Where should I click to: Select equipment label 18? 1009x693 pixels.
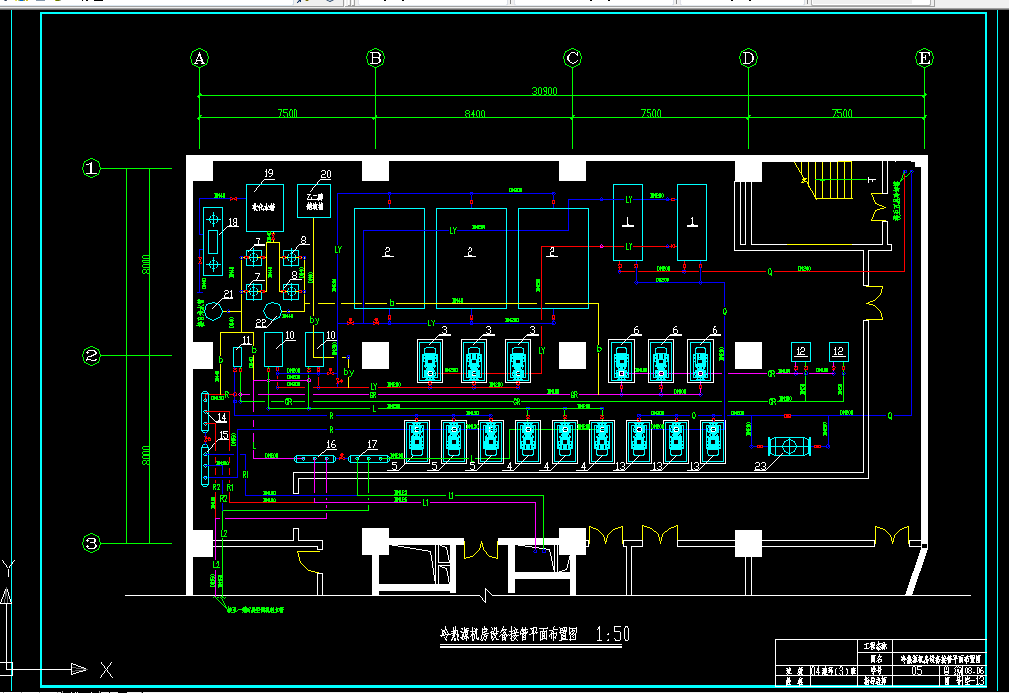point(233,222)
